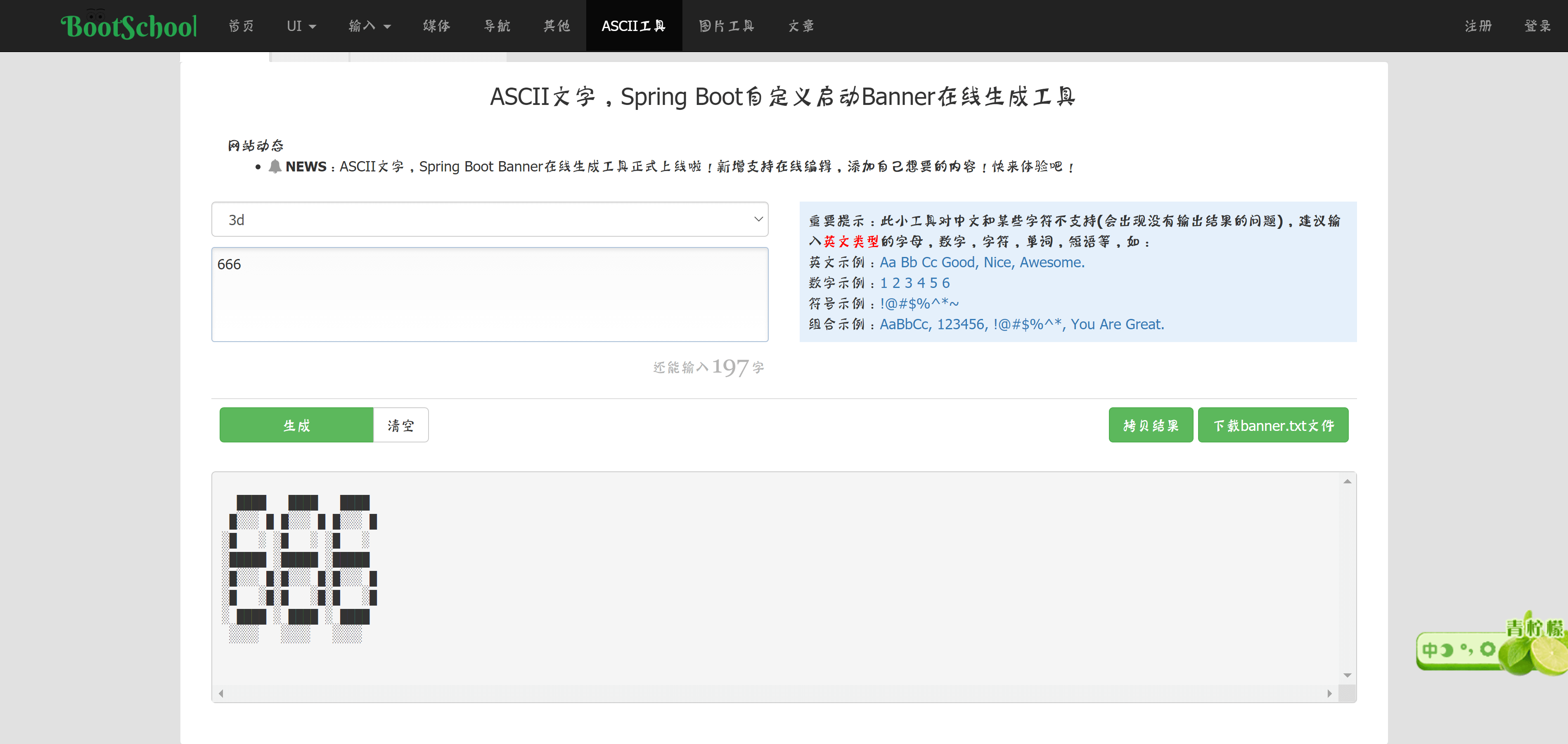Click the horizontal scrollbar track of output
Screen dimensions: 1568x744
(773, 694)
